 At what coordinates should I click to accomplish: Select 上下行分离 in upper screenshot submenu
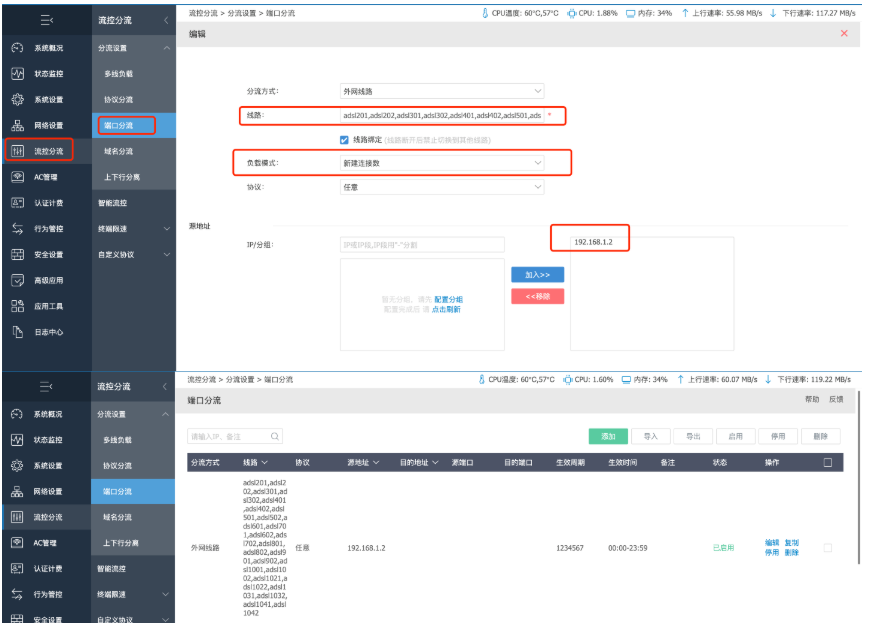(122, 177)
